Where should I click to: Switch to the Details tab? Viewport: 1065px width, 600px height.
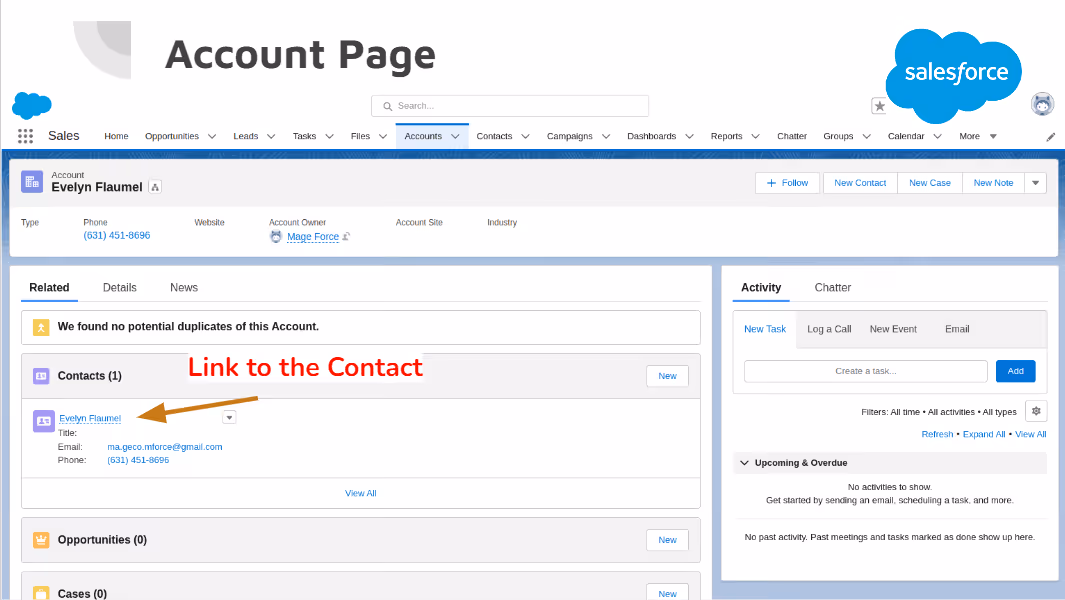120,287
